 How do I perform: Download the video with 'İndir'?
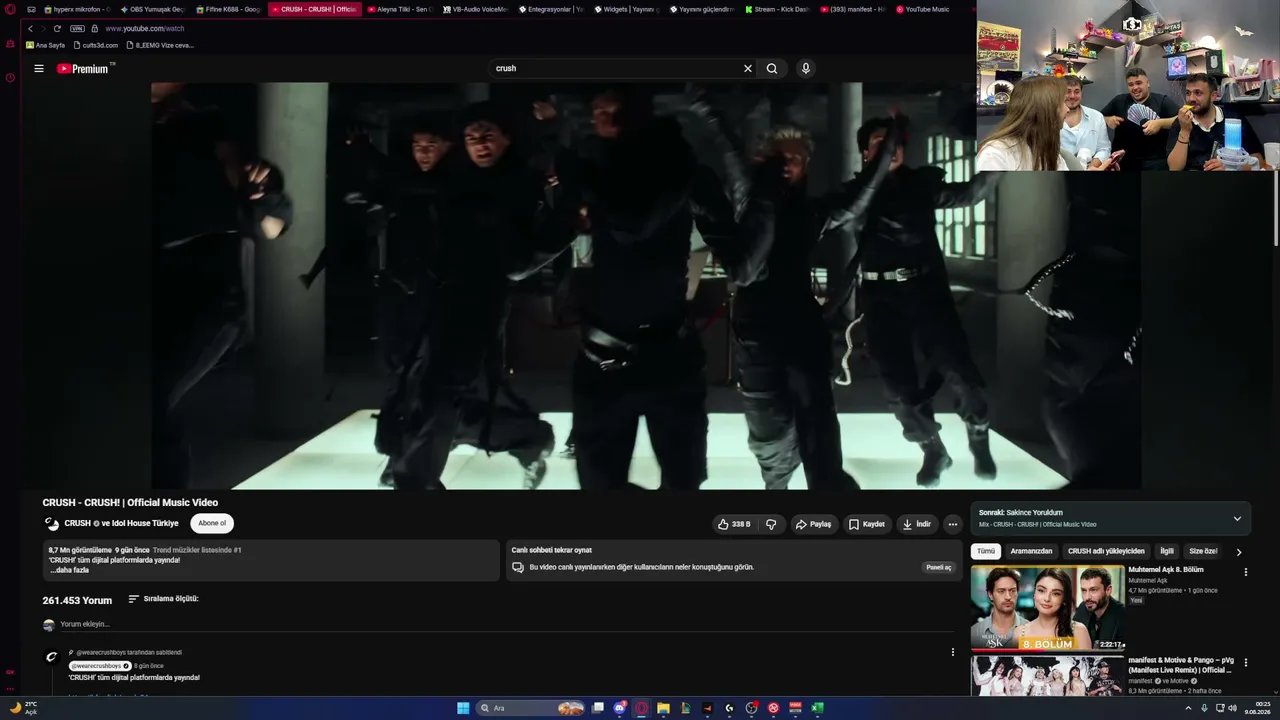coord(917,524)
